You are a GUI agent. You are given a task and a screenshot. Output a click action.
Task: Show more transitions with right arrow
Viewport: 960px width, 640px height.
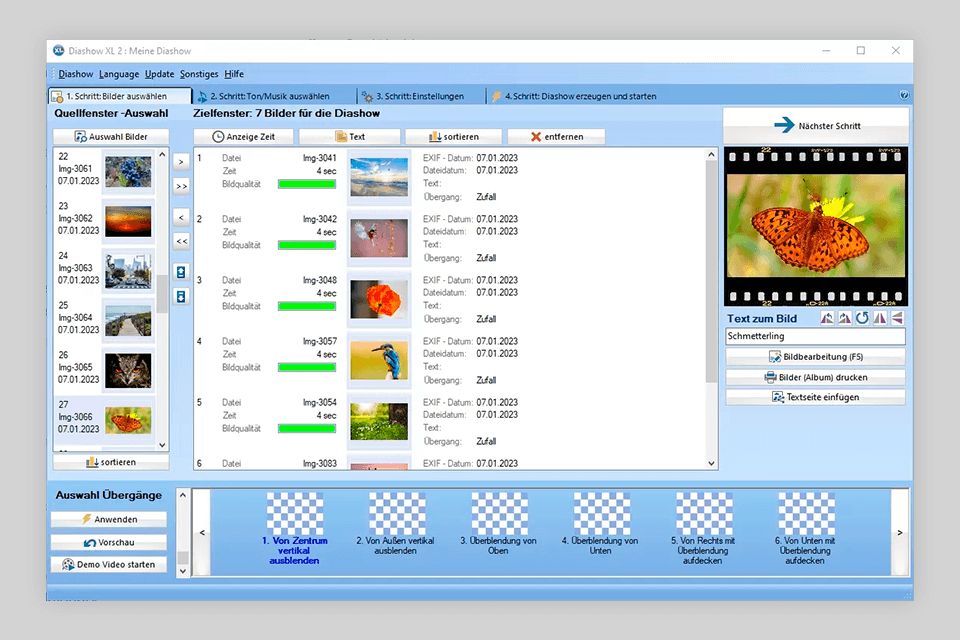pyautogui.click(x=899, y=532)
